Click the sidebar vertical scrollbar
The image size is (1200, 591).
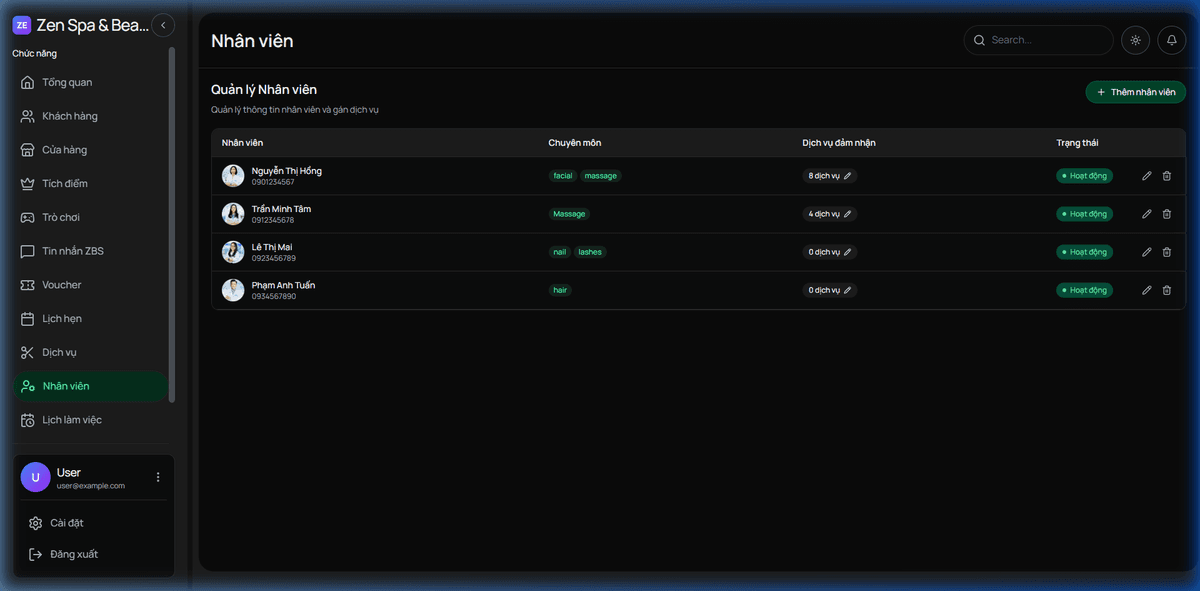click(171, 220)
